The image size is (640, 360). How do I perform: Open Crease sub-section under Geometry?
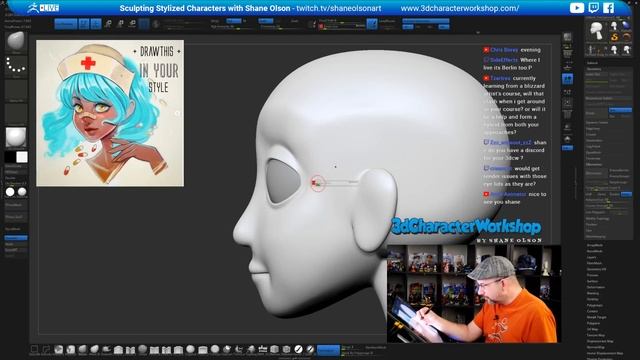click(591, 134)
